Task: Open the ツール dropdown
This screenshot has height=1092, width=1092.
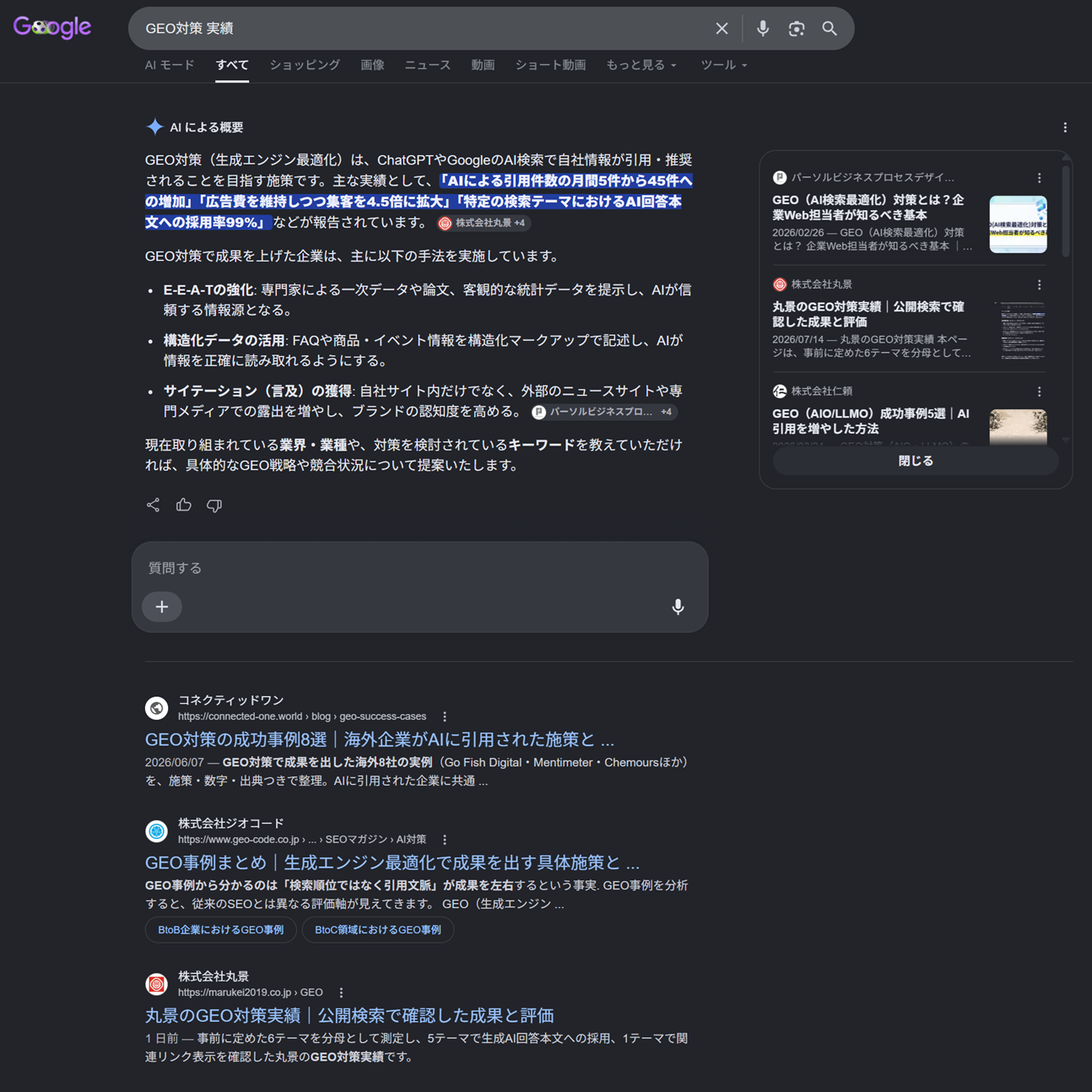Action: click(724, 65)
